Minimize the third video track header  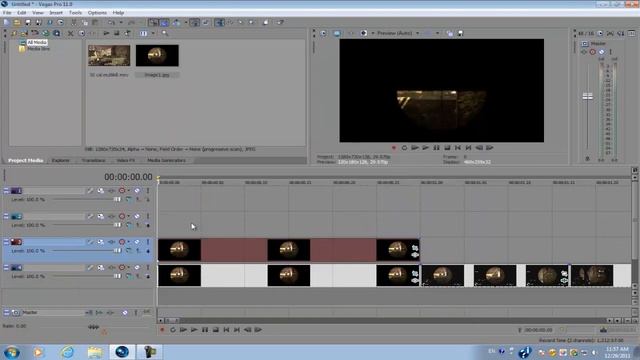coord(6,242)
